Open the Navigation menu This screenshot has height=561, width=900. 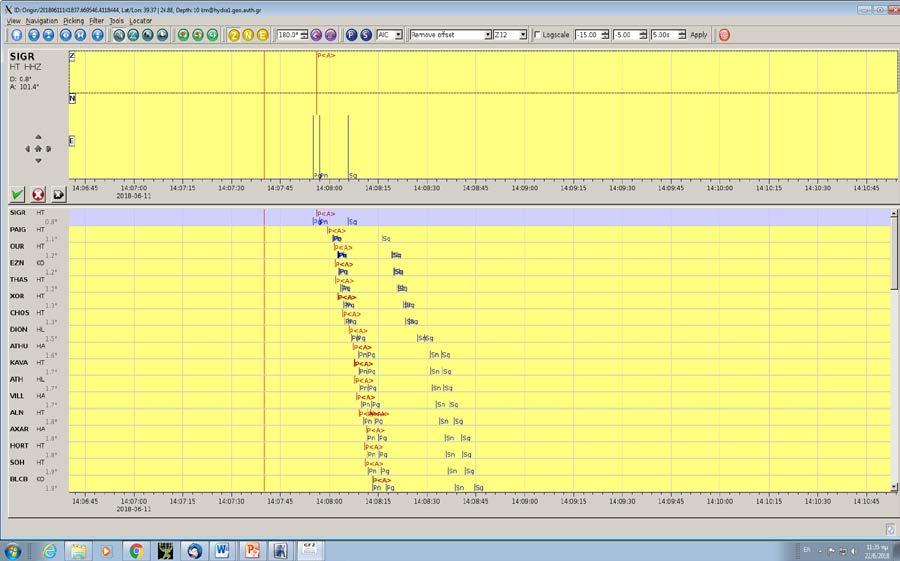[42, 21]
